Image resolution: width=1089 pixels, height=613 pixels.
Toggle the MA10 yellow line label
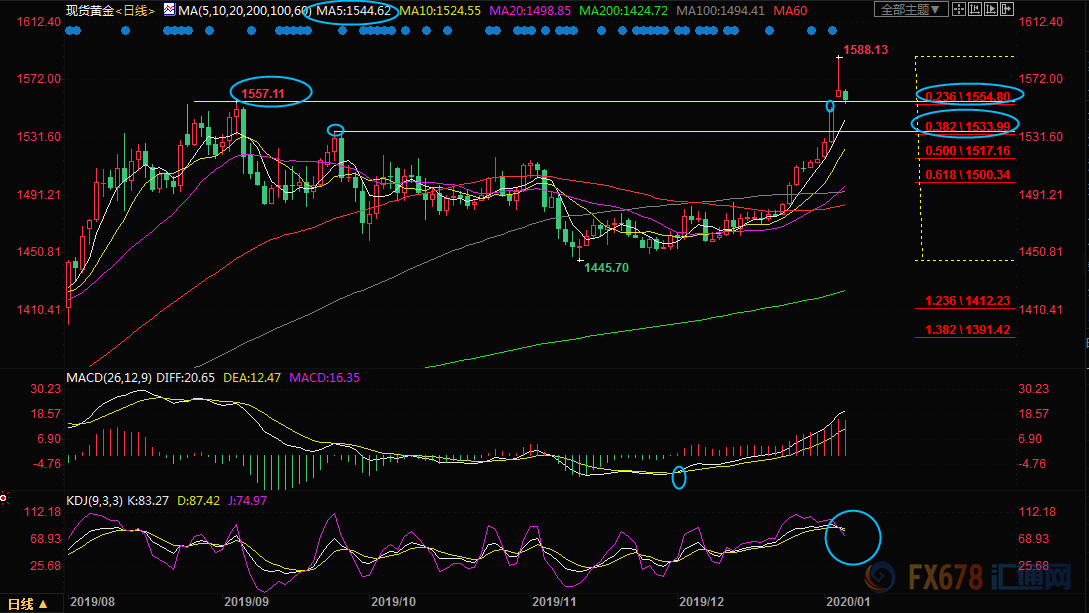pos(442,10)
